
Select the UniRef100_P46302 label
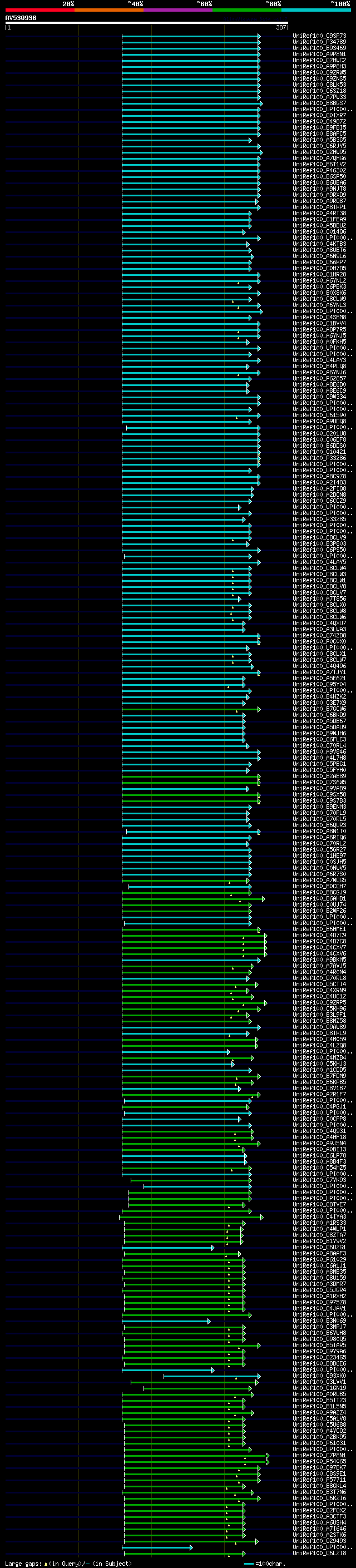tap(319, 170)
